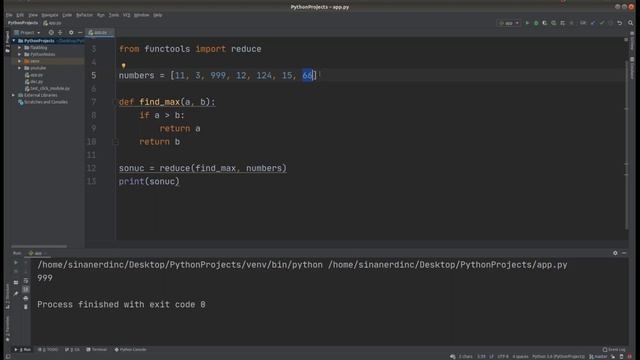Open the Navigate menu
This screenshot has height=360, width=640.
[x=50, y=15]
